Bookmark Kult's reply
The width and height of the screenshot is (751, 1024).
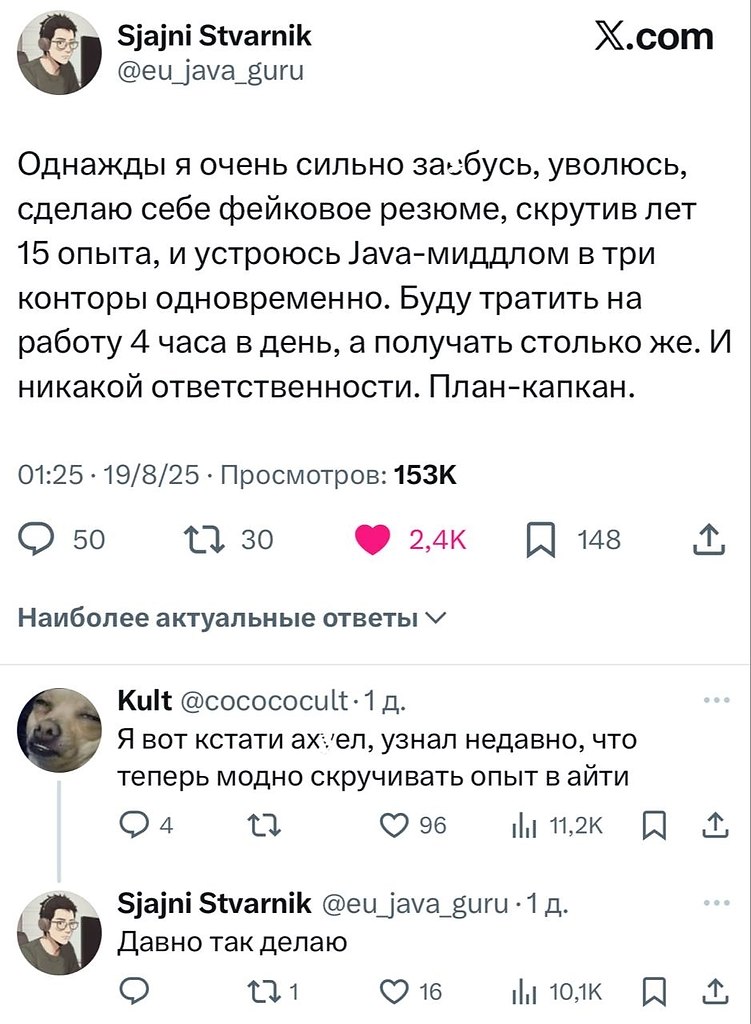(655, 825)
